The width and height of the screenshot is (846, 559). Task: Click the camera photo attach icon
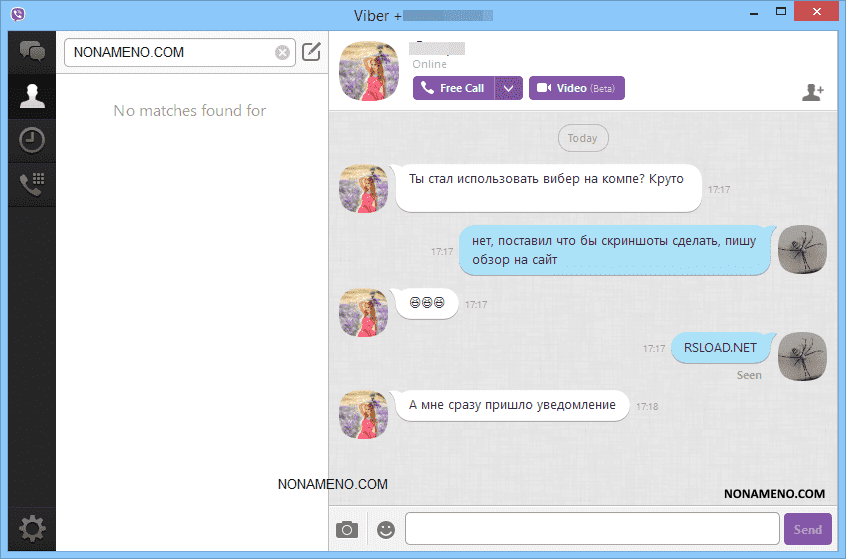coord(347,529)
